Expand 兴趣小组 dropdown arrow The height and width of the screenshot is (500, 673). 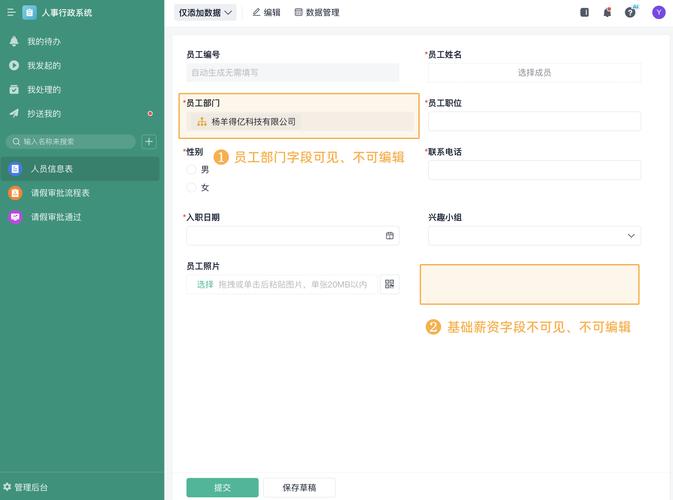[631, 236]
